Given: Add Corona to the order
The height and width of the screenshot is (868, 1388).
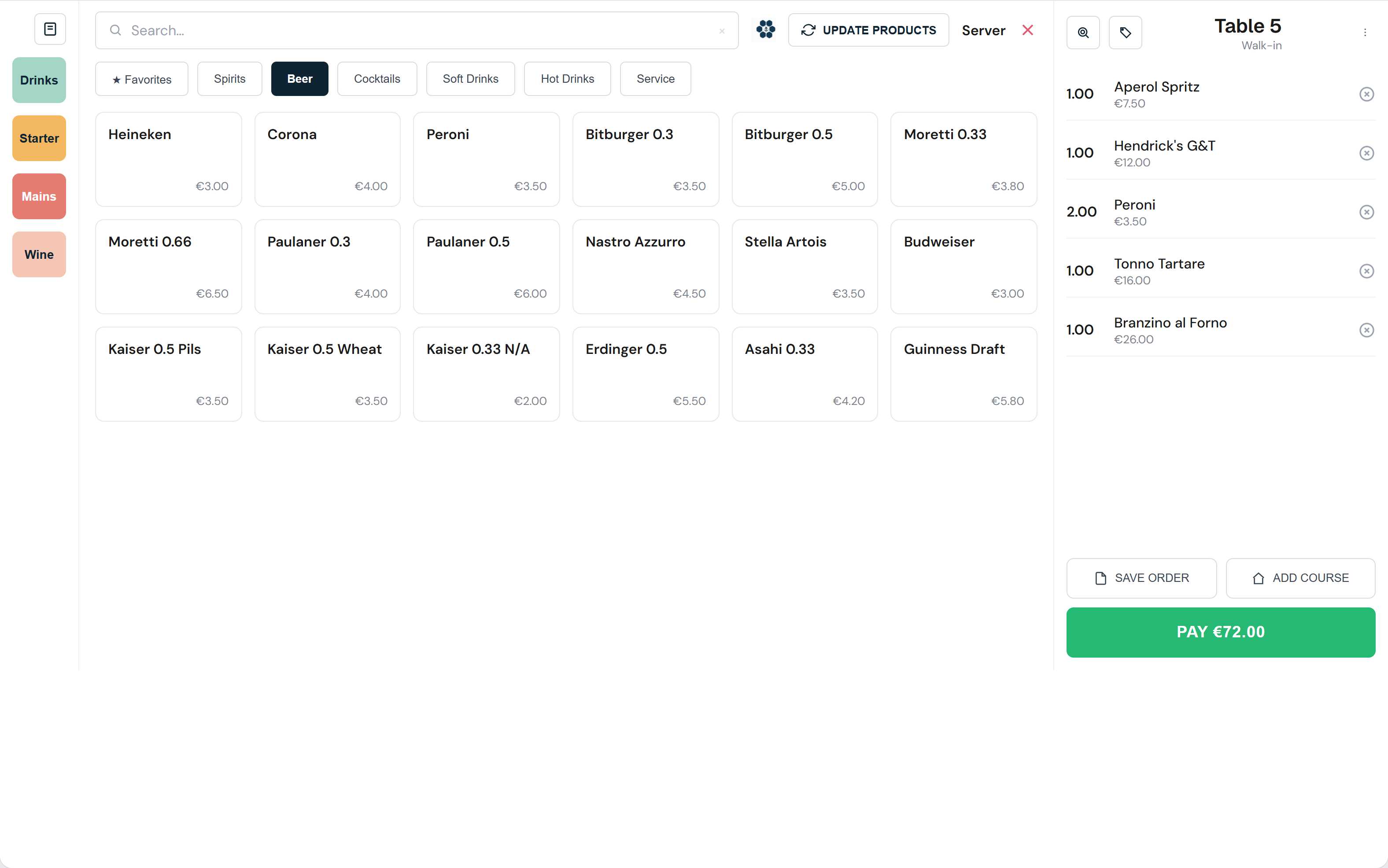Looking at the screenshot, I should (327, 160).
